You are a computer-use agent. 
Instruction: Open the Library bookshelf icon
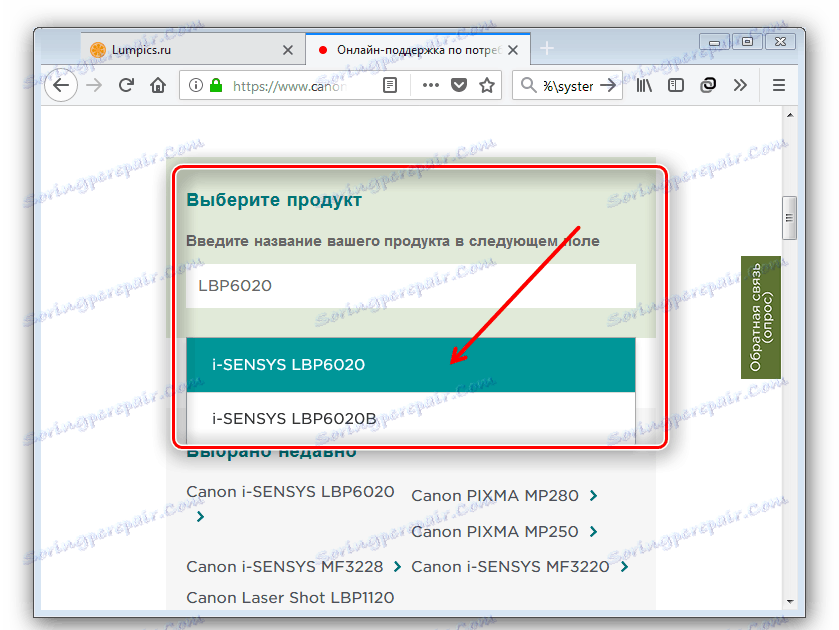tap(644, 85)
